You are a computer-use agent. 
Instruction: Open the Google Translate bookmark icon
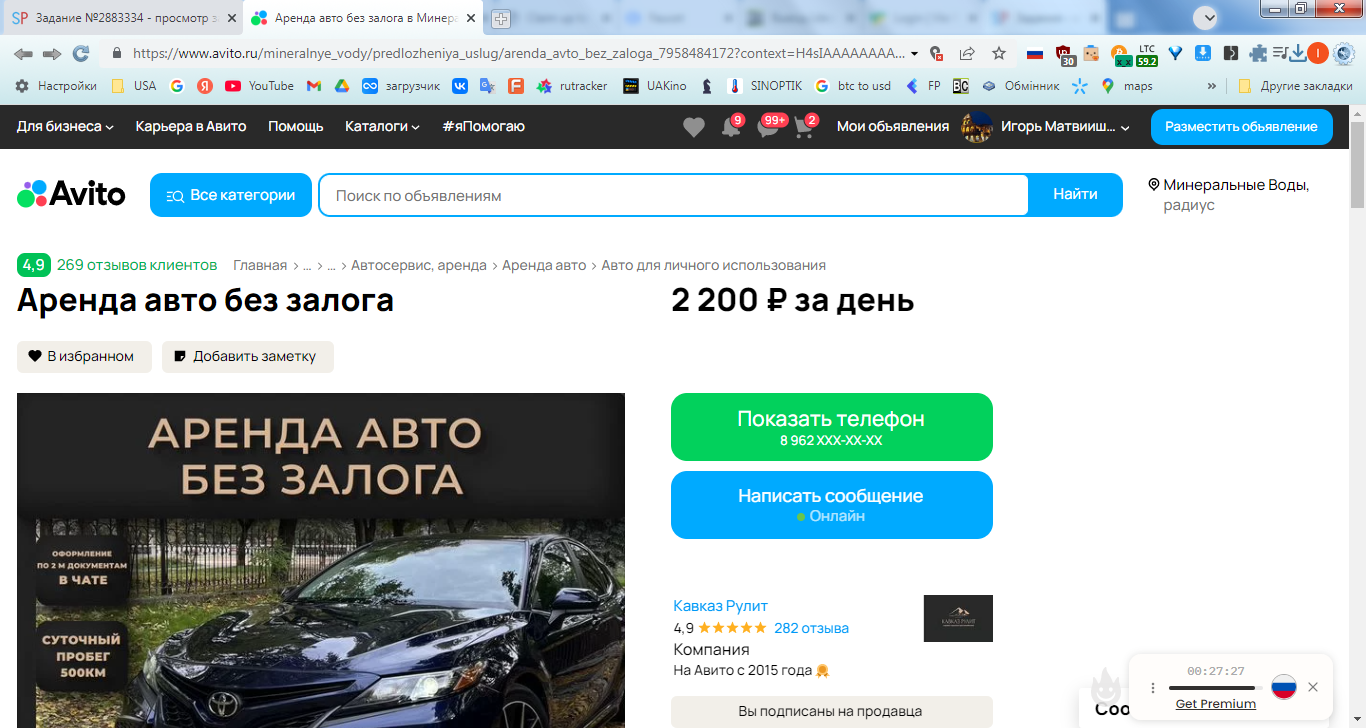click(487, 86)
